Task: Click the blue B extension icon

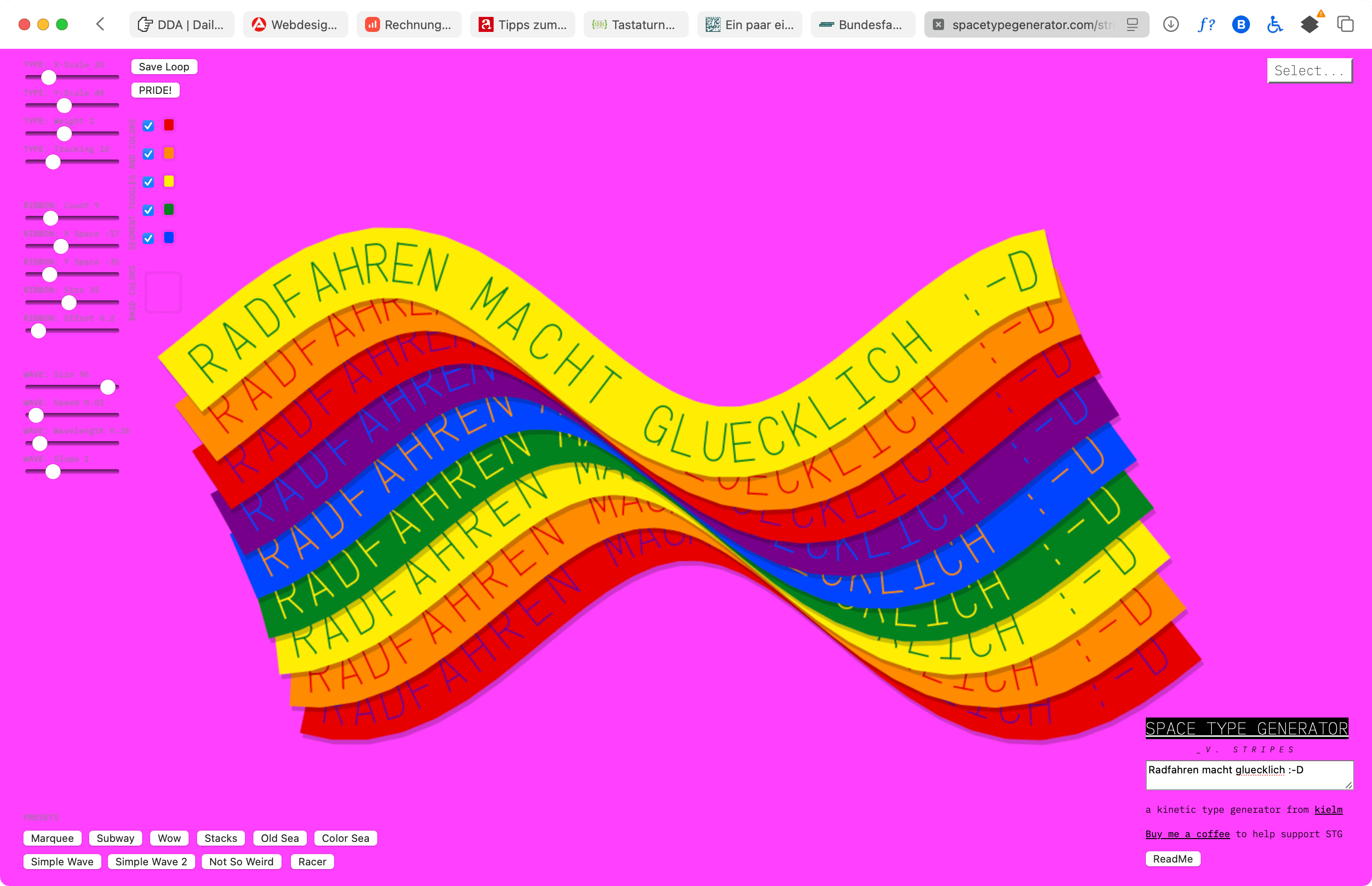Action: pos(1241,24)
